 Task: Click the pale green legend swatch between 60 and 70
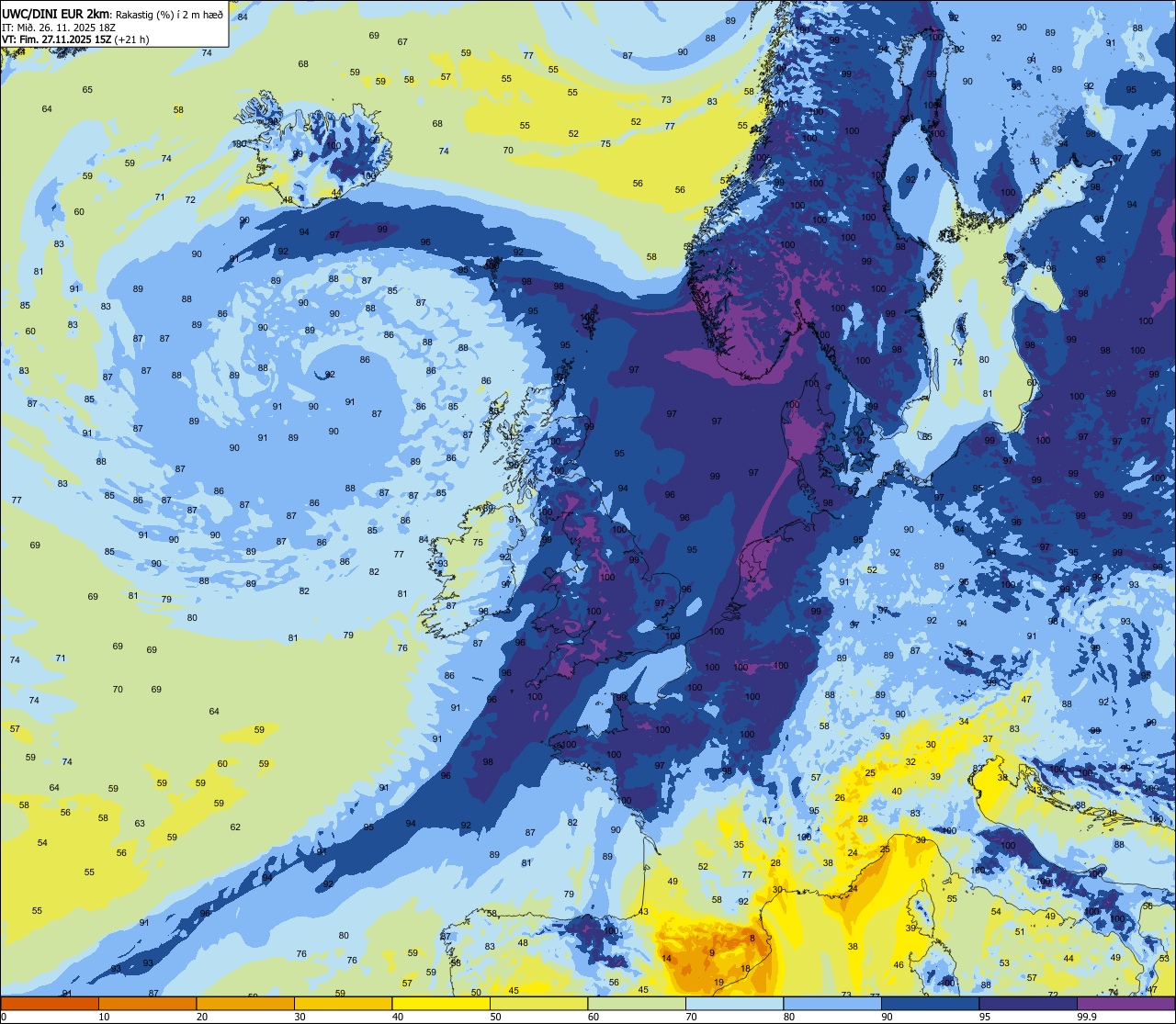pyautogui.click(x=637, y=1003)
